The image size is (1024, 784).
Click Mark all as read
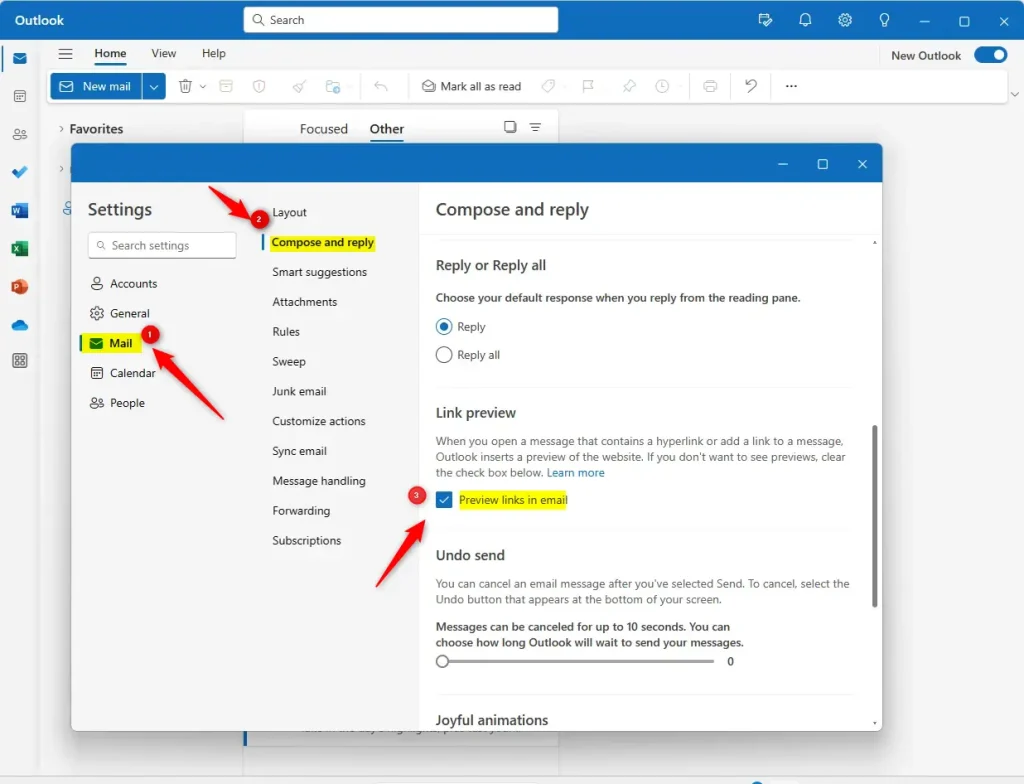[x=472, y=86]
